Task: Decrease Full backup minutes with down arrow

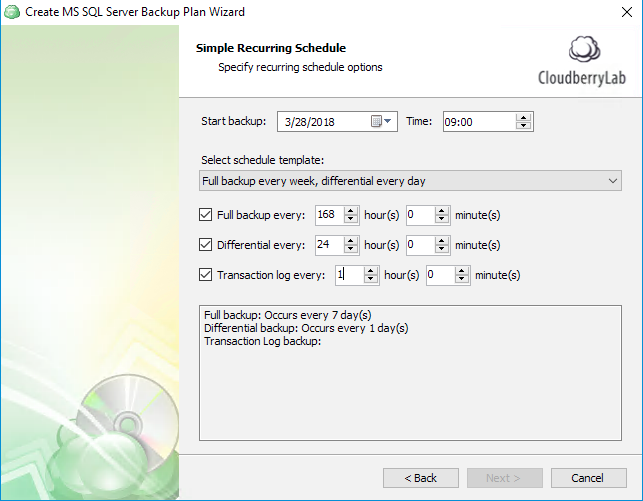Action: click(x=442, y=219)
